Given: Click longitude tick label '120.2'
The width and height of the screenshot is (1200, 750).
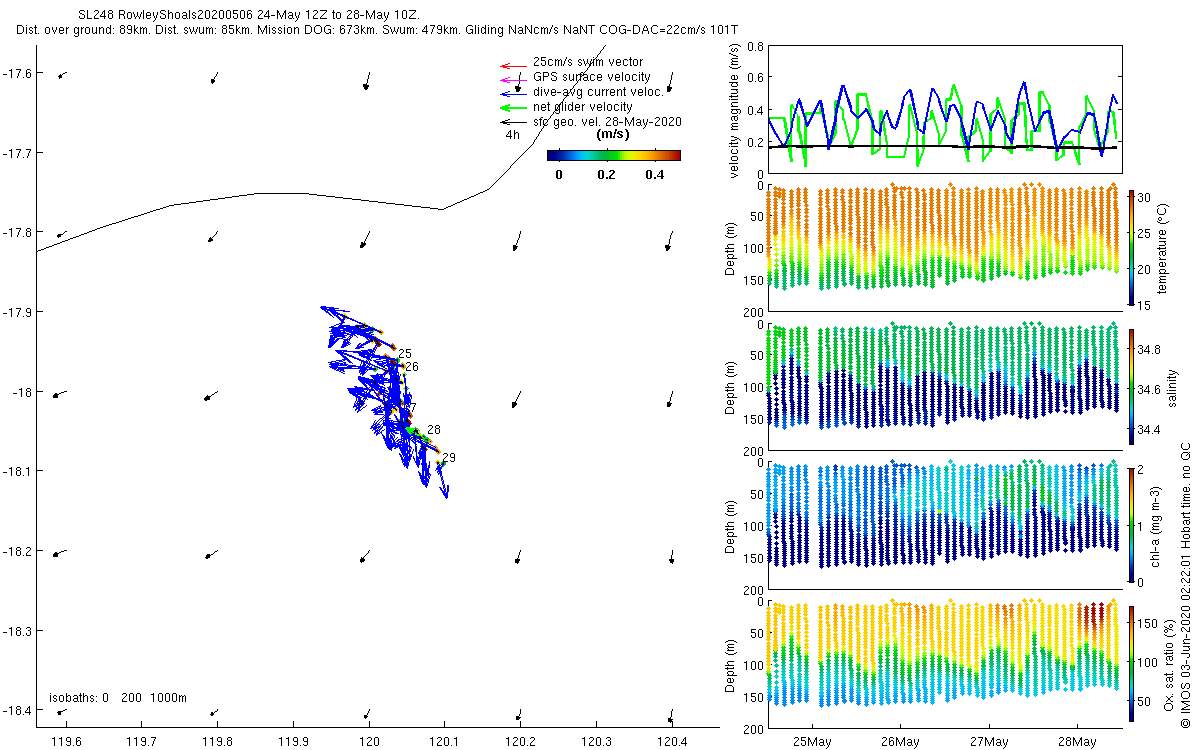Looking at the screenshot, I should (520, 741).
